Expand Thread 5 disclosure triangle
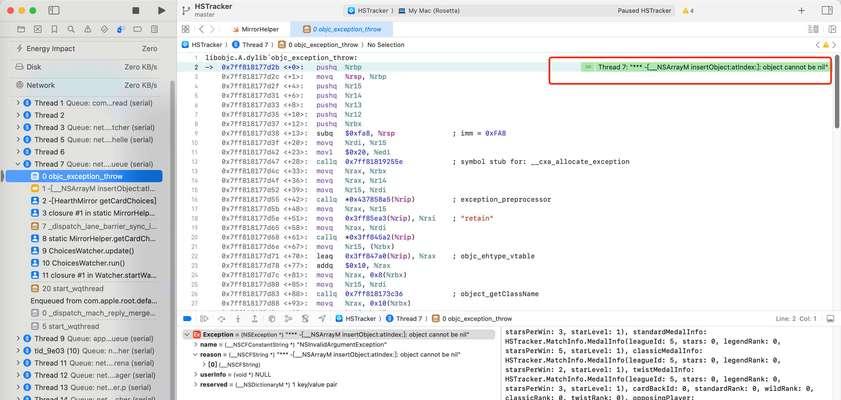The height and width of the screenshot is (400, 841). (x=18, y=140)
